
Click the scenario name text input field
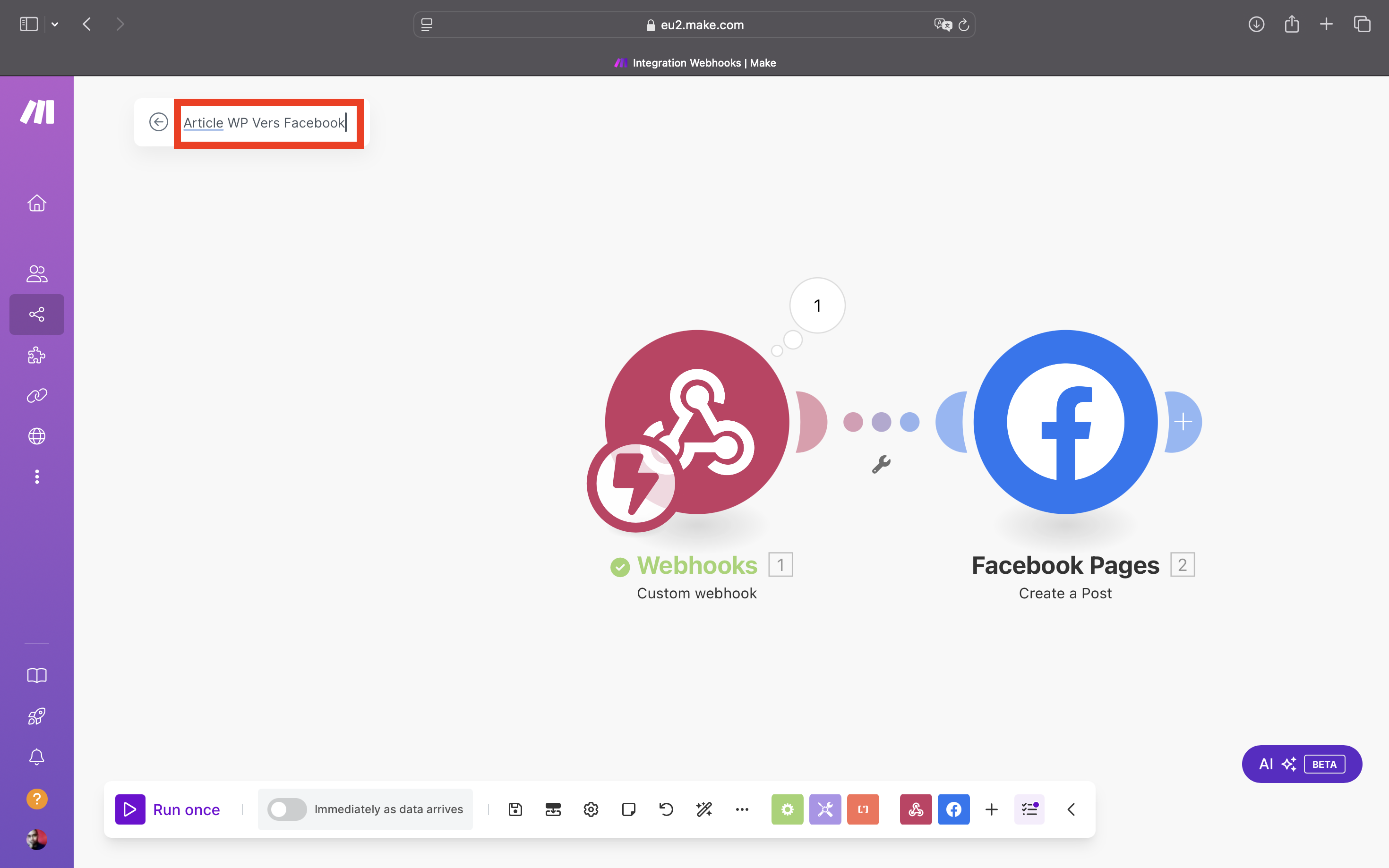(264, 122)
